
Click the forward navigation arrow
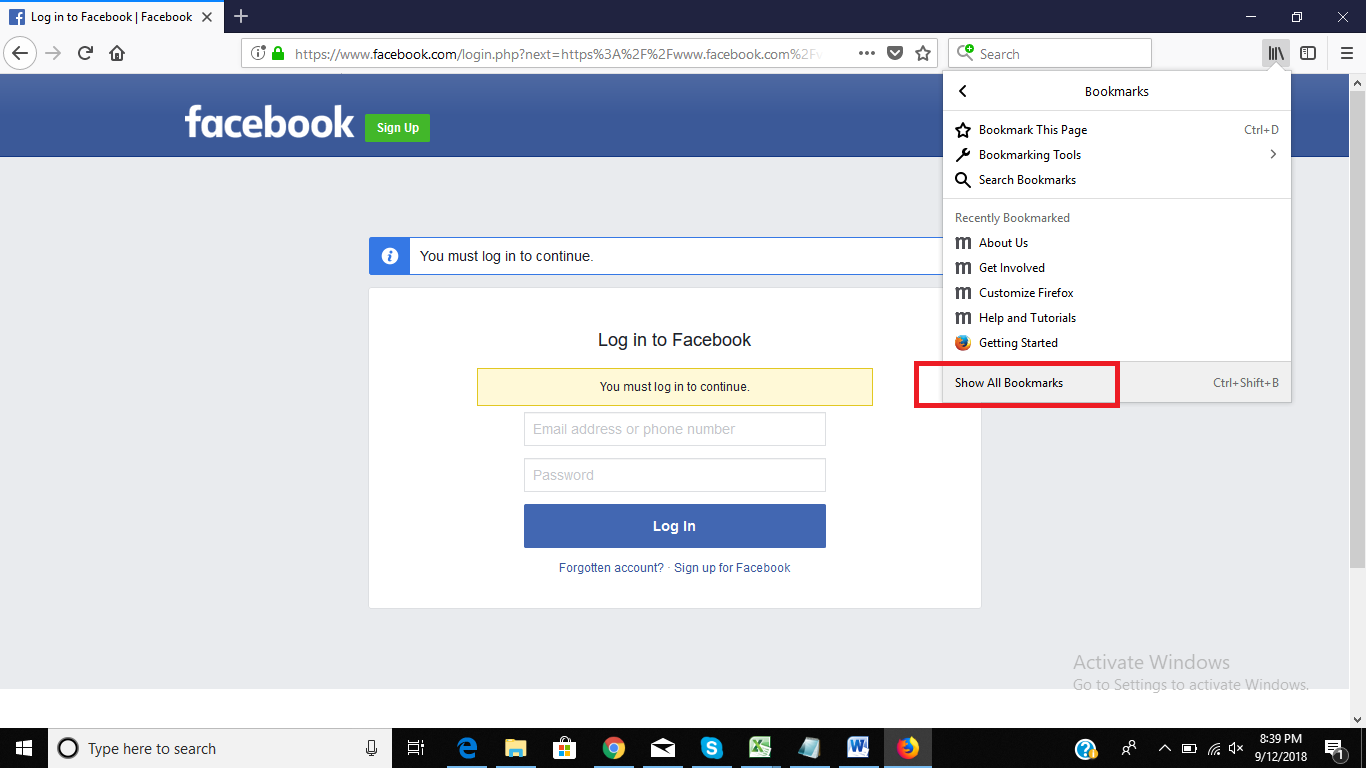coord(53,53)
